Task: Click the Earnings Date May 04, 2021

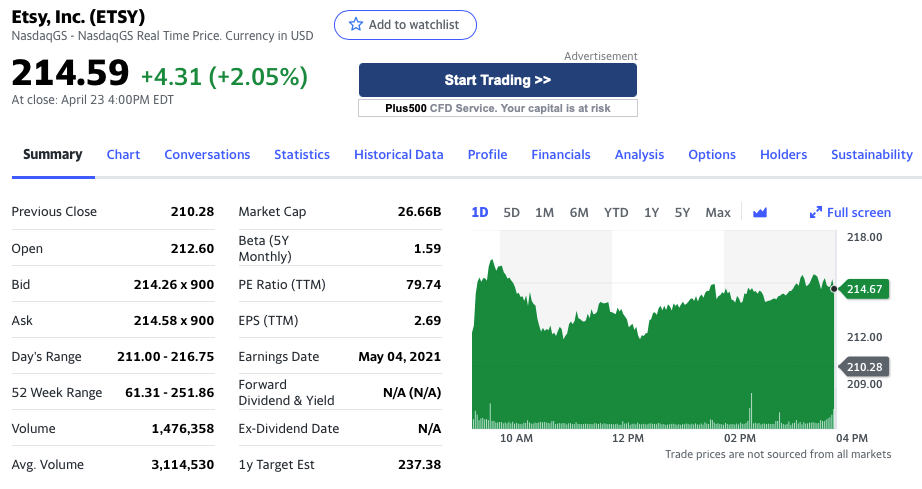Action: point(399,356)
